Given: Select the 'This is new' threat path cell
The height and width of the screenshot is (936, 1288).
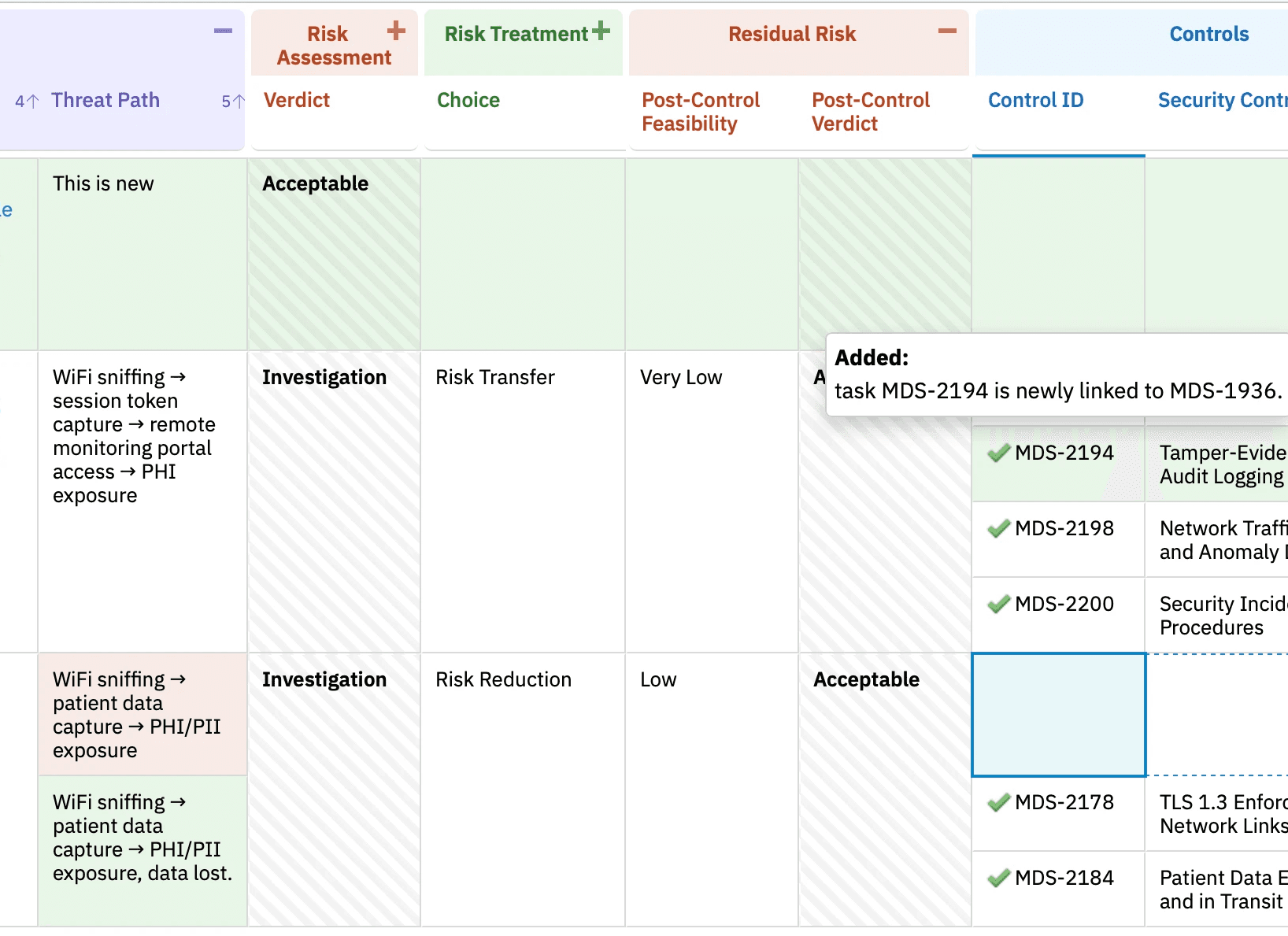Looking at the screenshot, I should [x=142, y=254].
